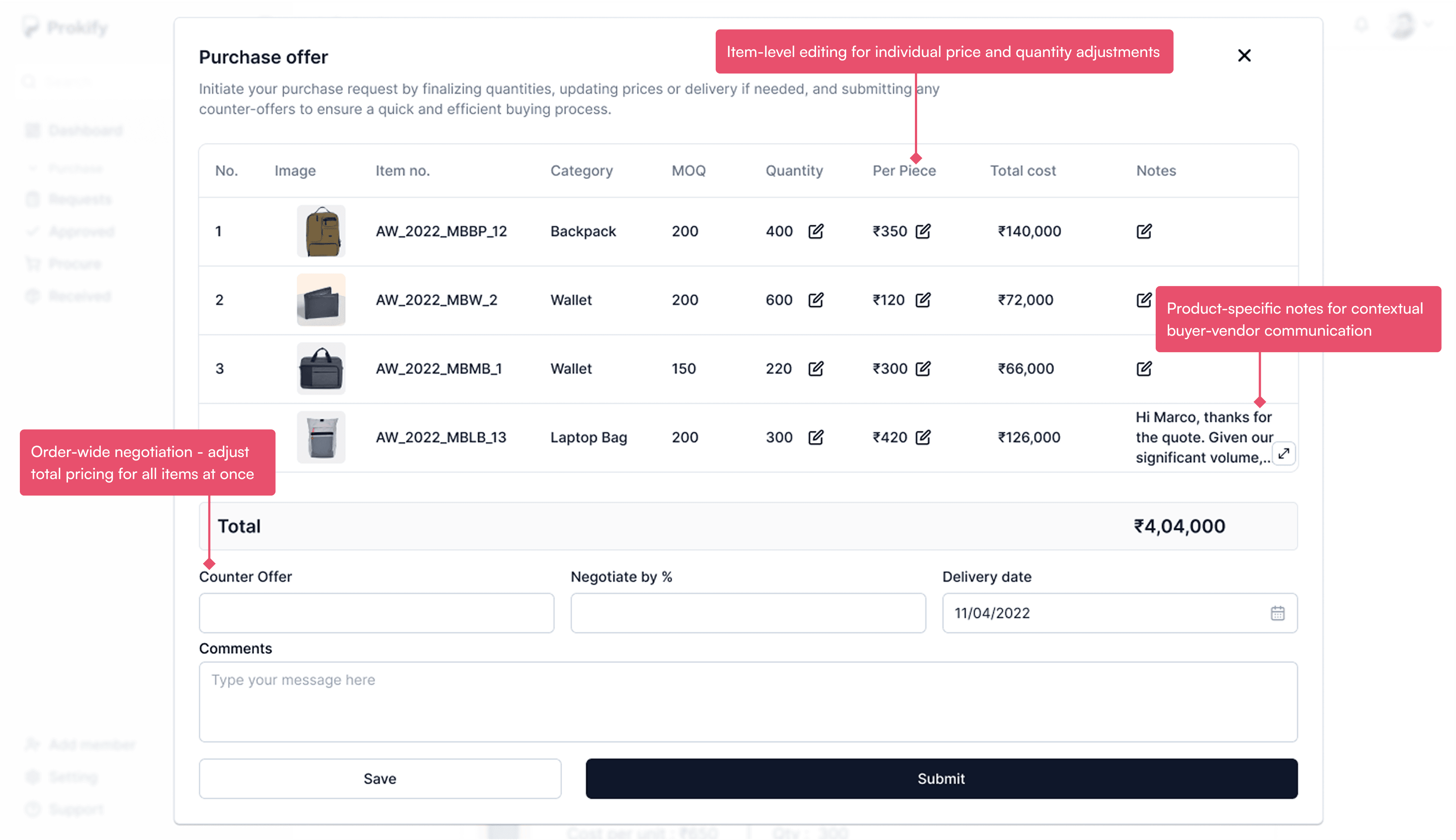This screenshot has height=840, width=1456.
Task: Edit quantity 300 for Laptop Bag
Action: click(816, 437)
